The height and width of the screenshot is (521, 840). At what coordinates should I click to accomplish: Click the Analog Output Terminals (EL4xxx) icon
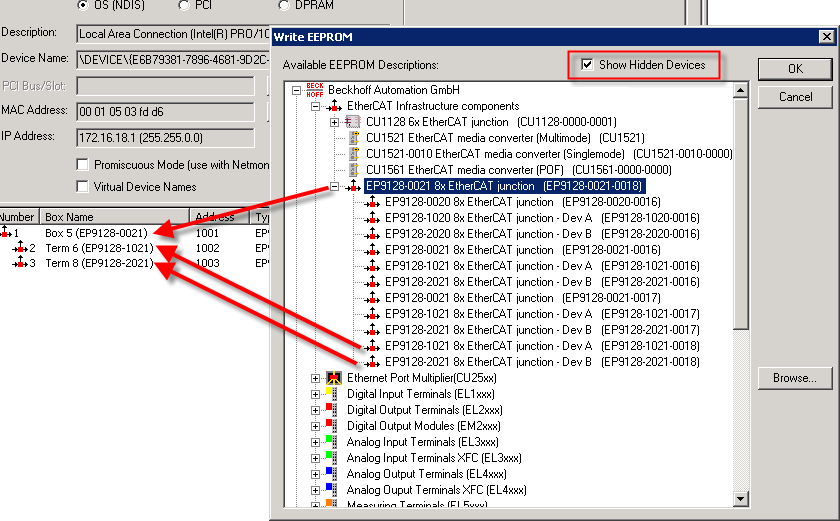coord(332,474)
